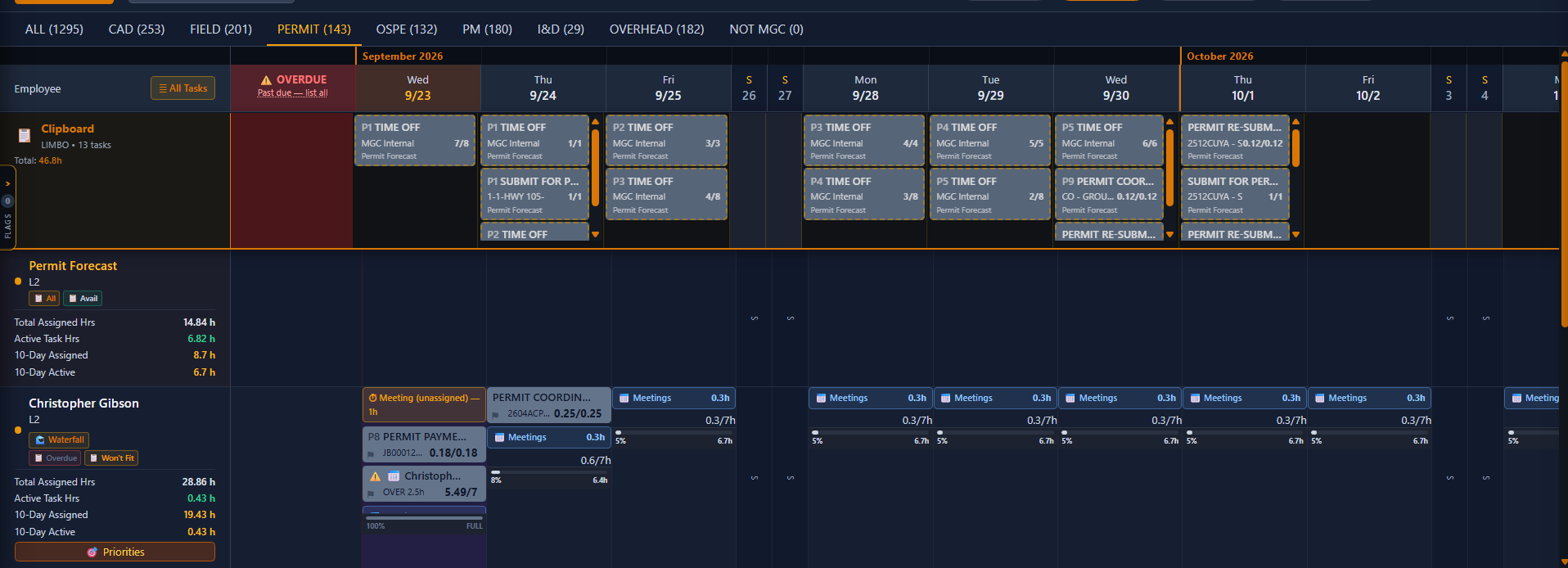
Task: Select the PERMIT (143) tab
Action: point(314,29)
